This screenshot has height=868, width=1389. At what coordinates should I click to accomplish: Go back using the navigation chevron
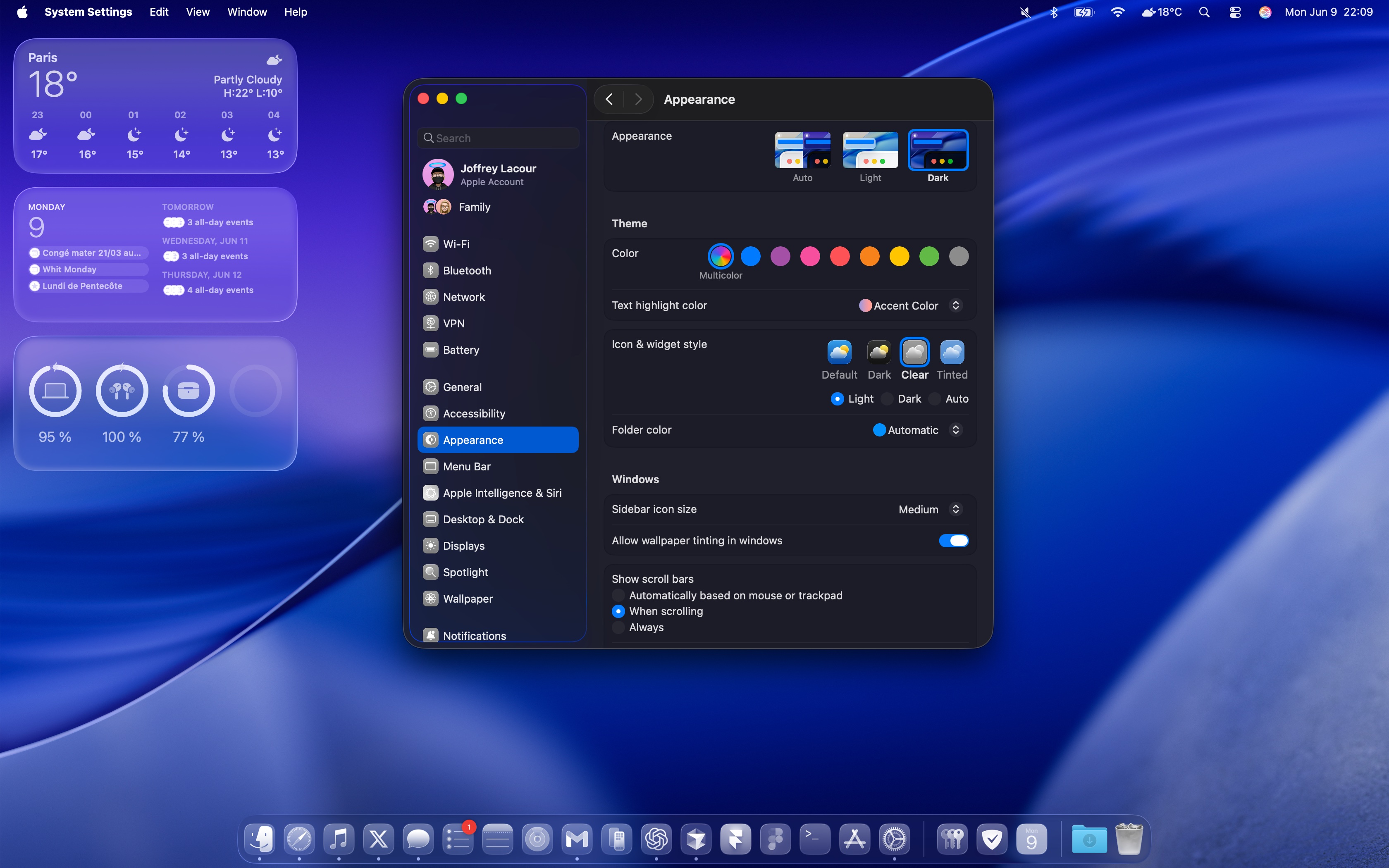(609, 99)
